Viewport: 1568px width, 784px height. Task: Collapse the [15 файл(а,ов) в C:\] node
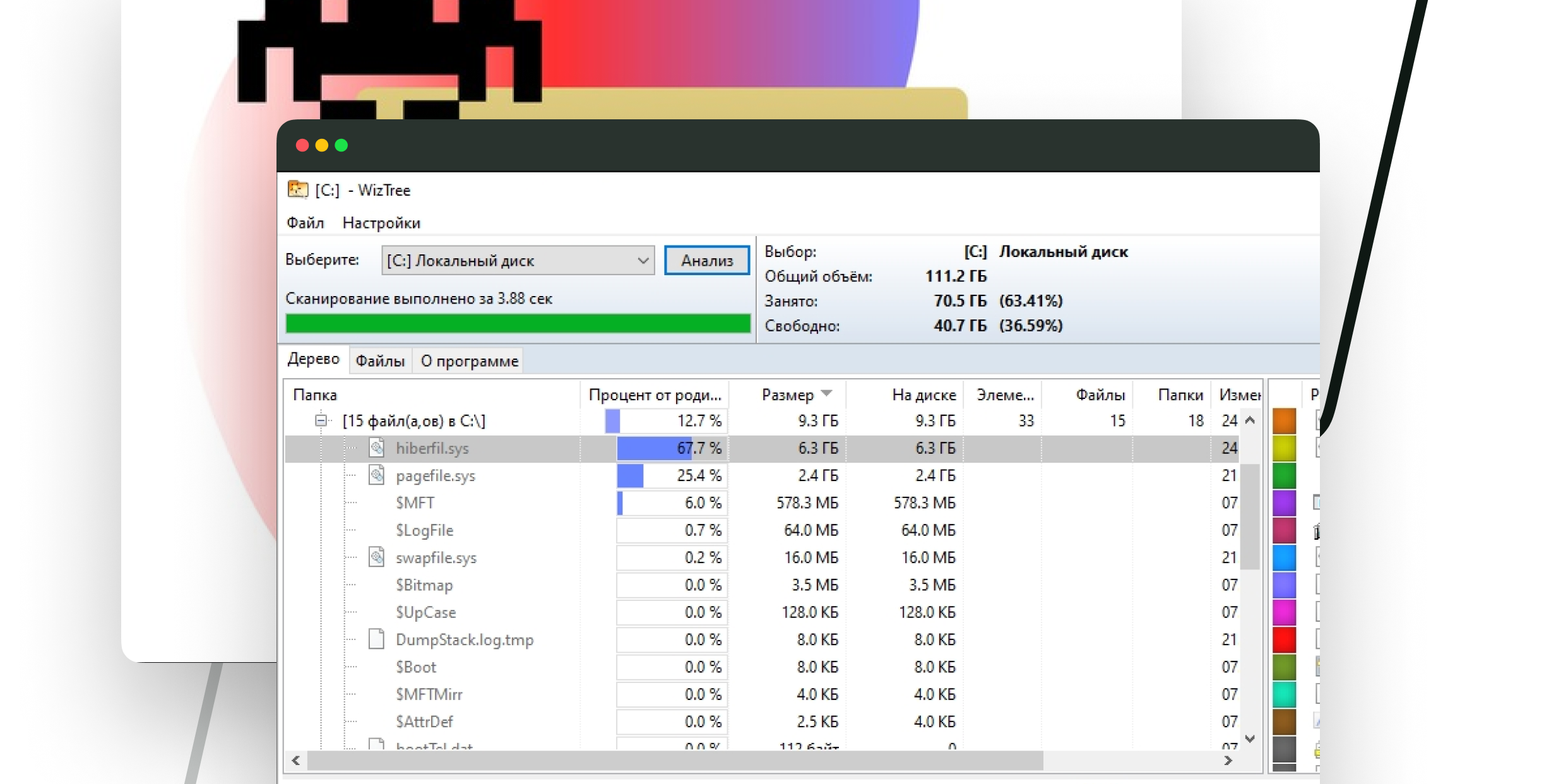pyautogui.click(x=321, y=420)
